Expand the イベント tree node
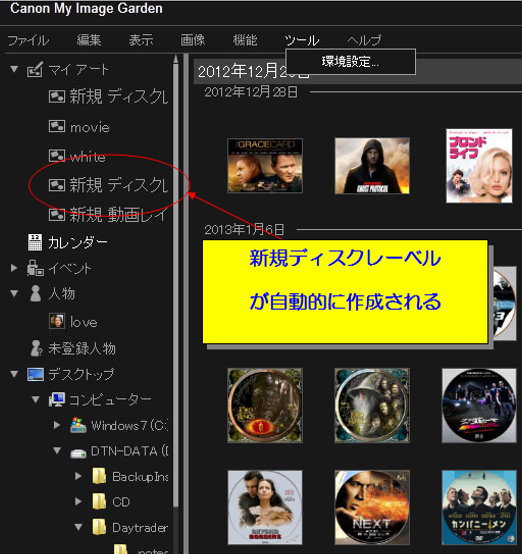Image resolution: width=522 pixels, height=554 pixels. pyautogui.click(x=14, y=268)
